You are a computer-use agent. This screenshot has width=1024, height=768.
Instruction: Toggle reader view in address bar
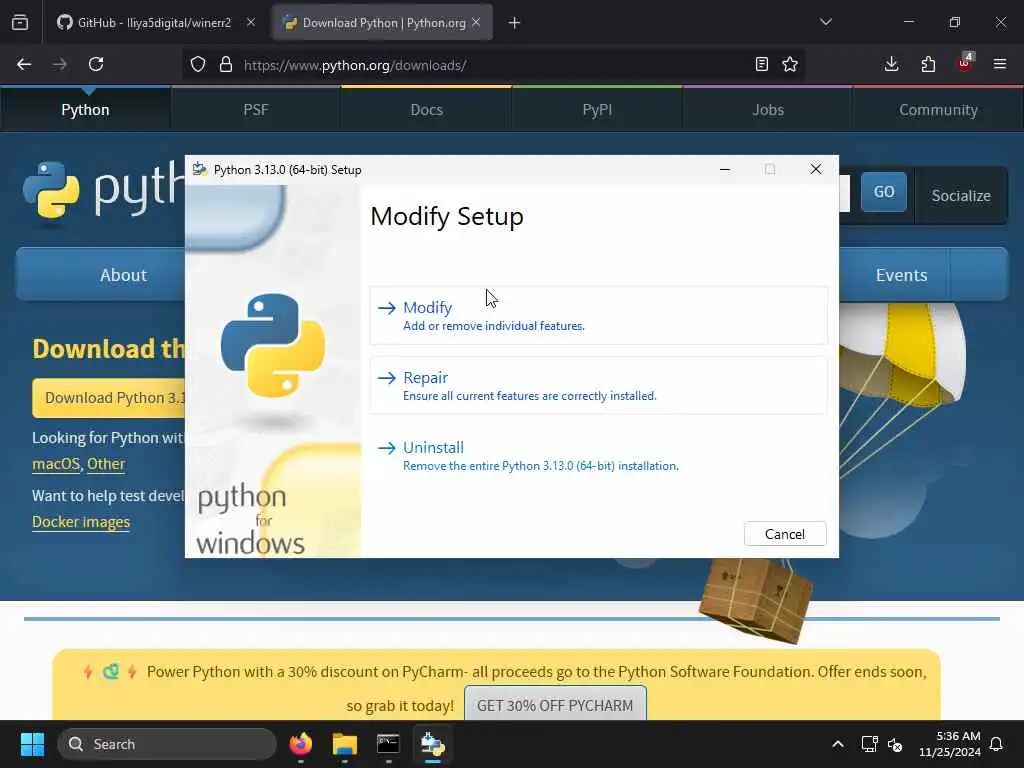point(761,64)
